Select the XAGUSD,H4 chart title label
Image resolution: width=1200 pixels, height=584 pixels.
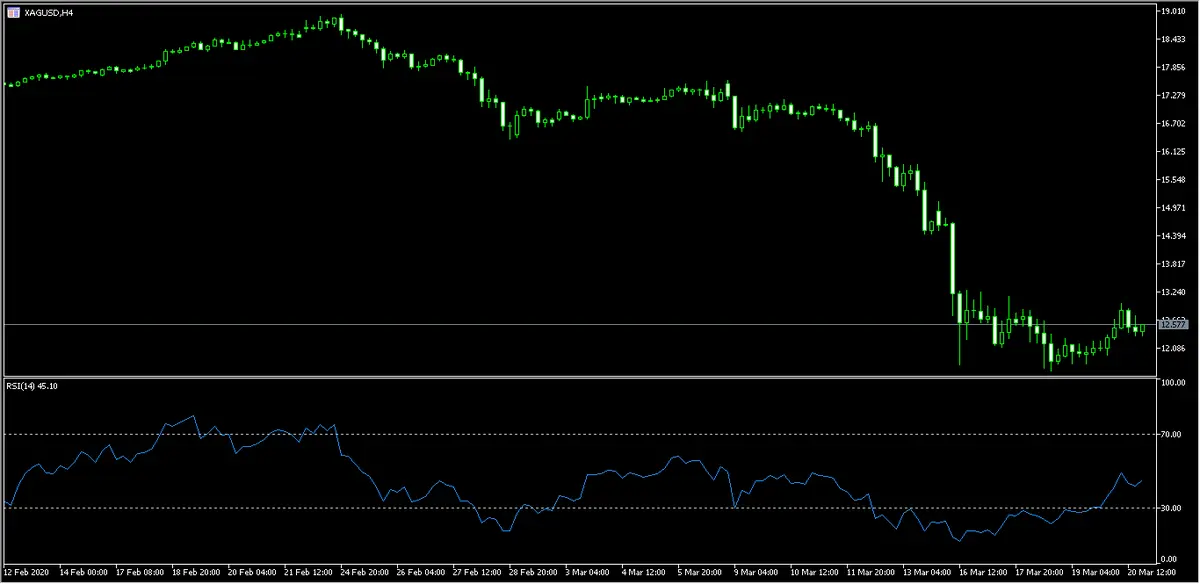[x=47, y=13]
